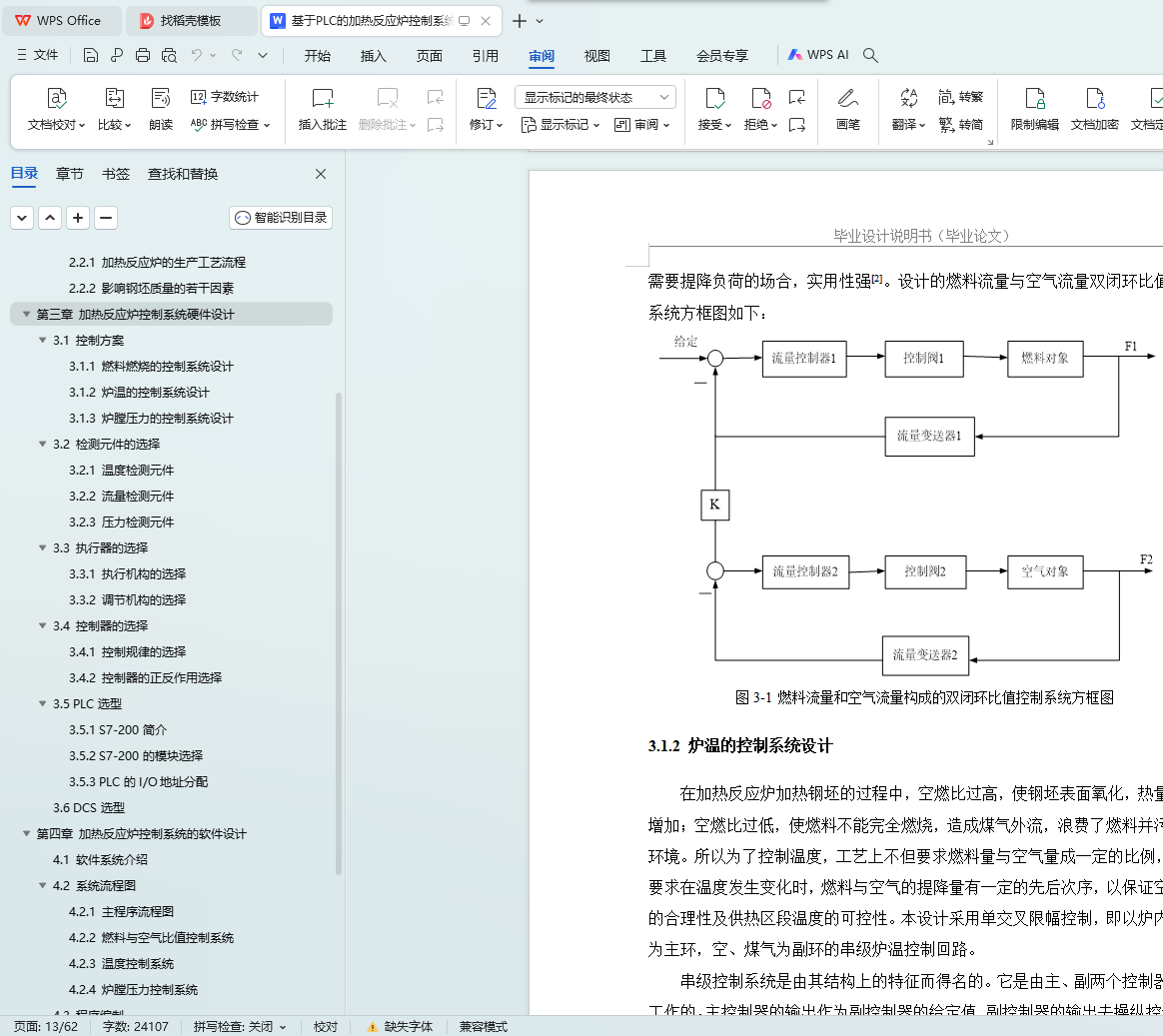
Task: Collapse 3.1 控制方案 outline node
Action: (x=43, y=341)
